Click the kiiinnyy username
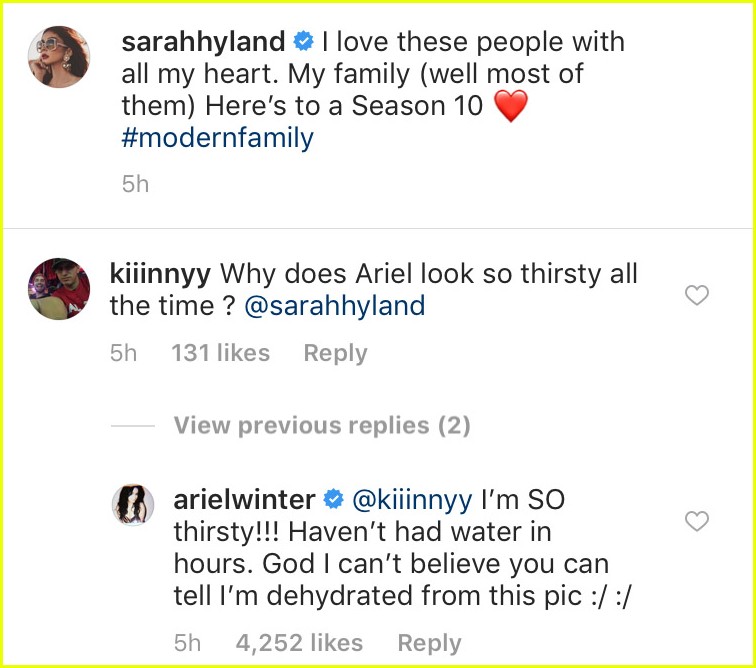756x668 pixels. [x=164, y=272]
